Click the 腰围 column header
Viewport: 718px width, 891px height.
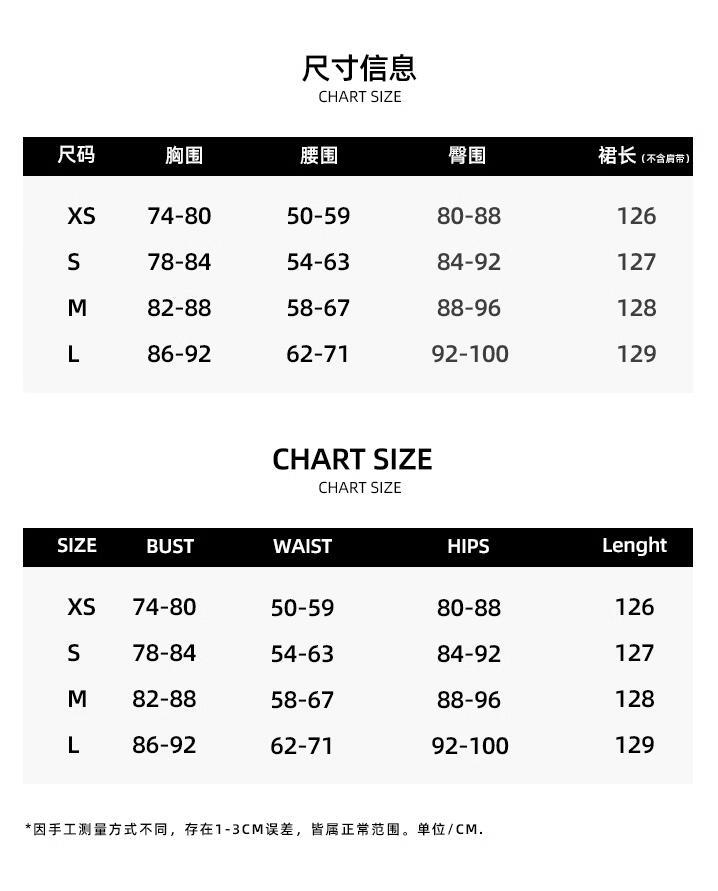coord(318,156)
